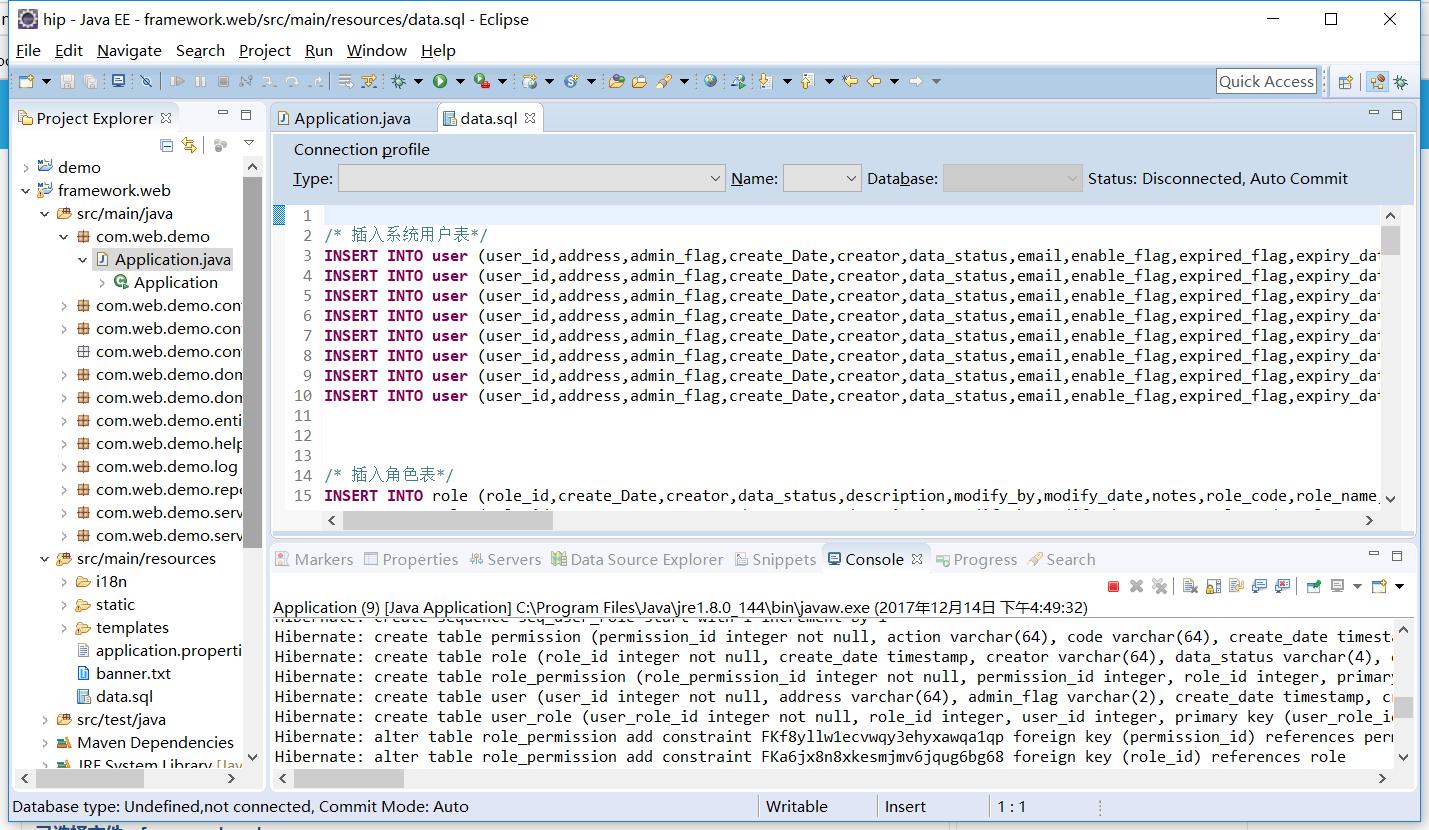Screen dimensions: 1429x830
Task: Open the Window menu
Action: click(x=377, y=51)
